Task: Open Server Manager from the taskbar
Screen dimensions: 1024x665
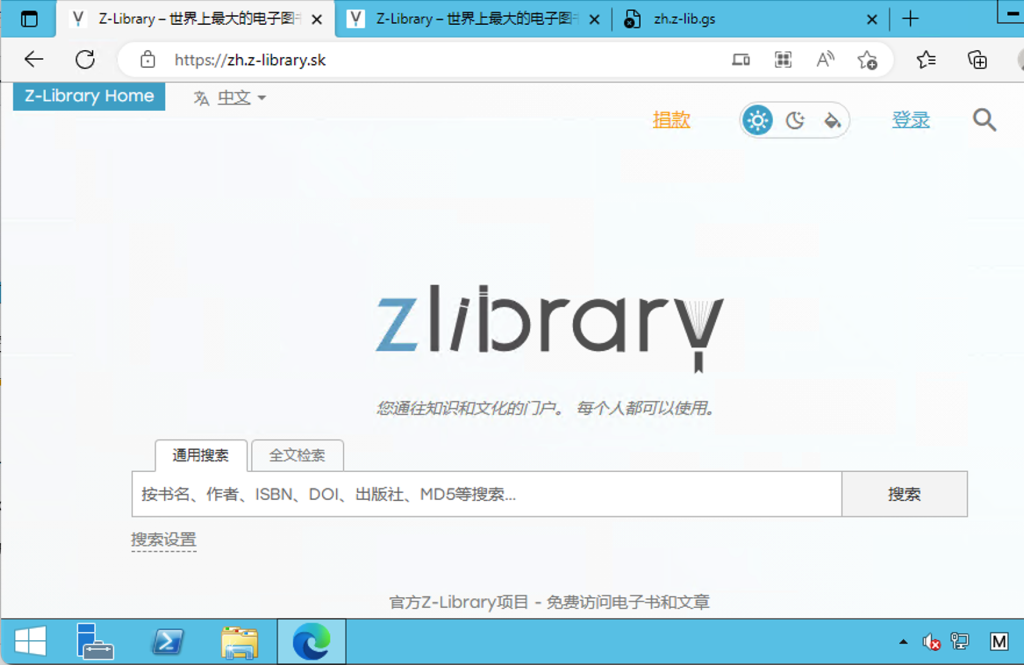Action: [95, 641]
